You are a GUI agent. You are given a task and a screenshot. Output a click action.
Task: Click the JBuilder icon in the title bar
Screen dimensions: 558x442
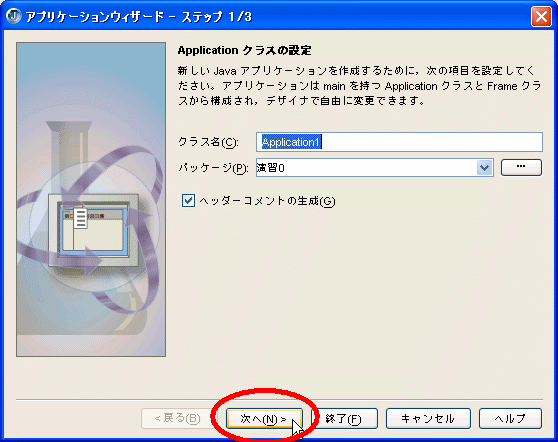pyautogui.click(x=14, y=16)
